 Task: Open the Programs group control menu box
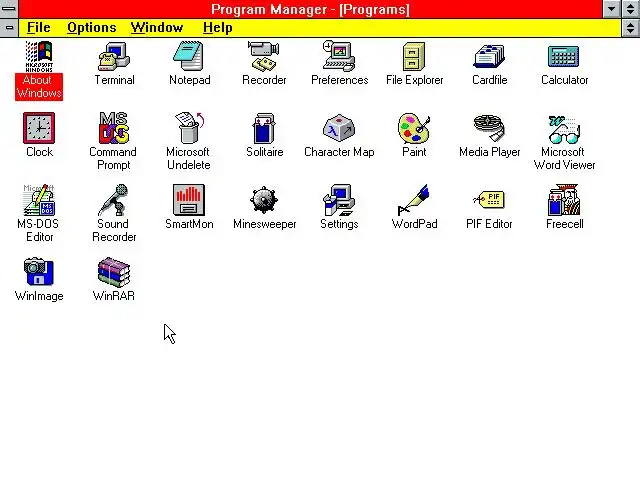9,28
